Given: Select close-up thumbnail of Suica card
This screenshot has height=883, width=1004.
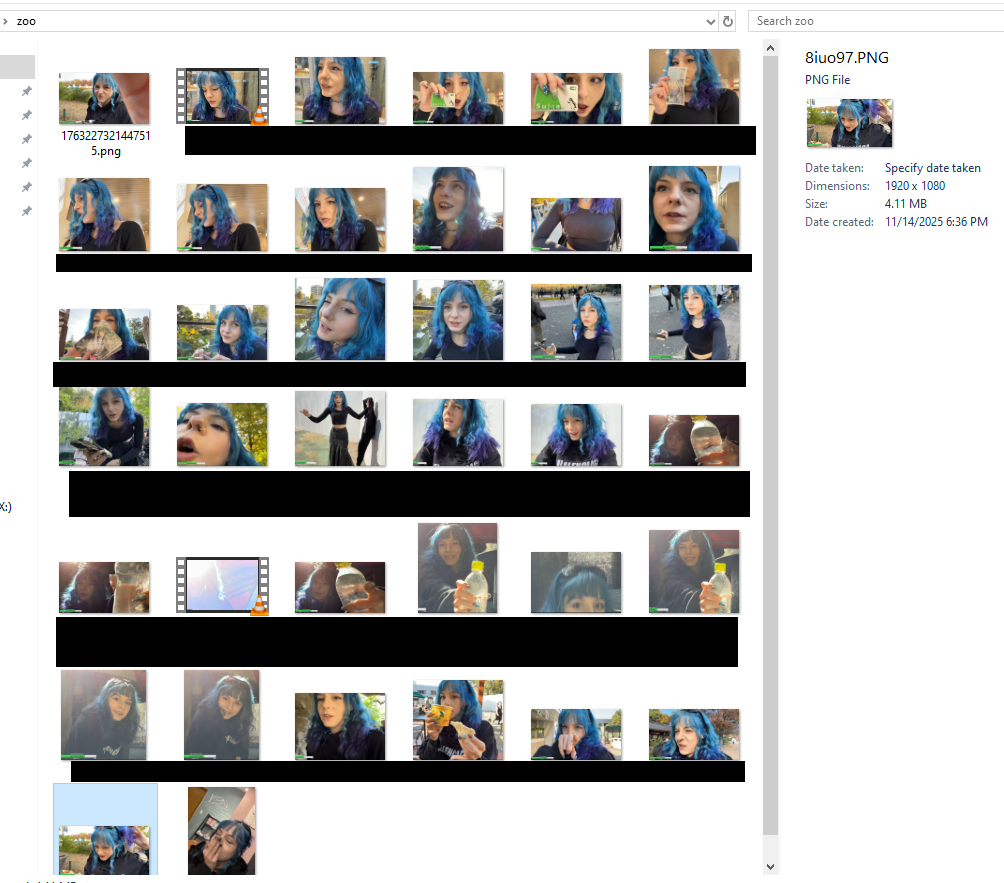Looking at the screenshot, I should 576,98.
